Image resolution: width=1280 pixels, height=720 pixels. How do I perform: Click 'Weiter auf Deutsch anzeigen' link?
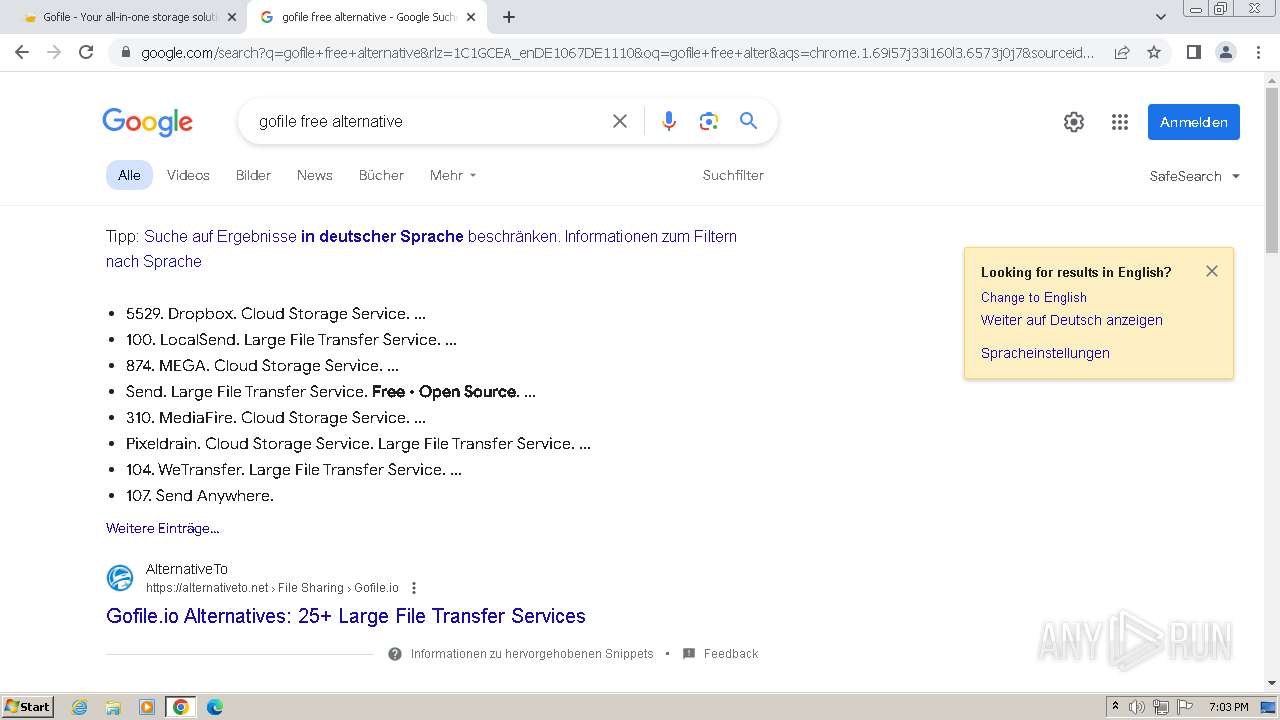point(1072,320)
